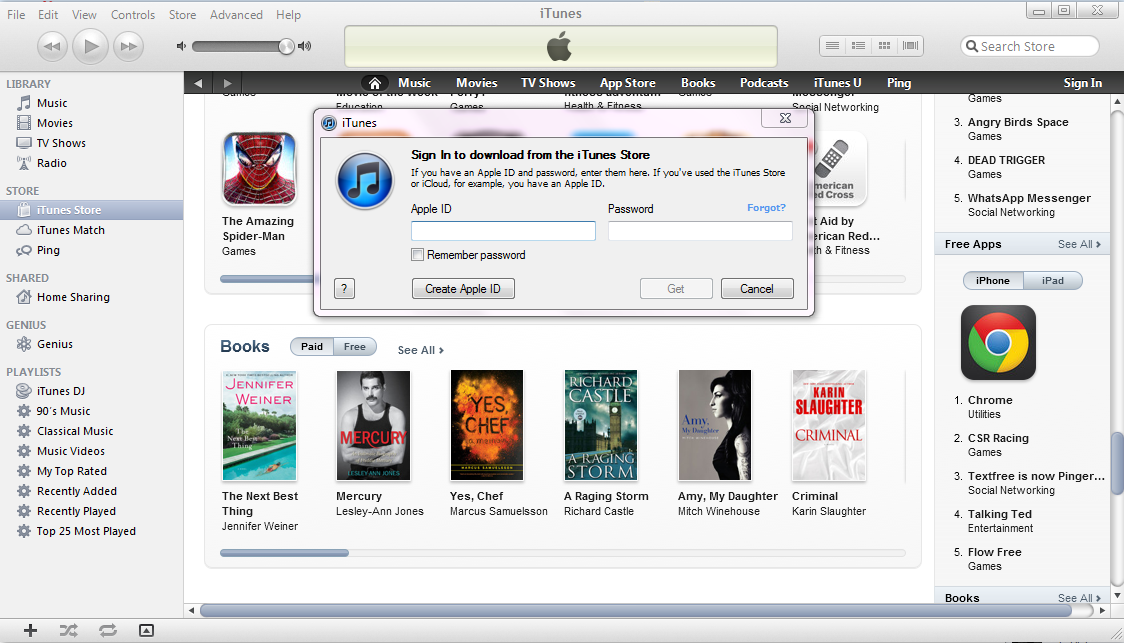Switch to Album List view icon
Viewport: 1124px width, 643px height.
[858, 46]
